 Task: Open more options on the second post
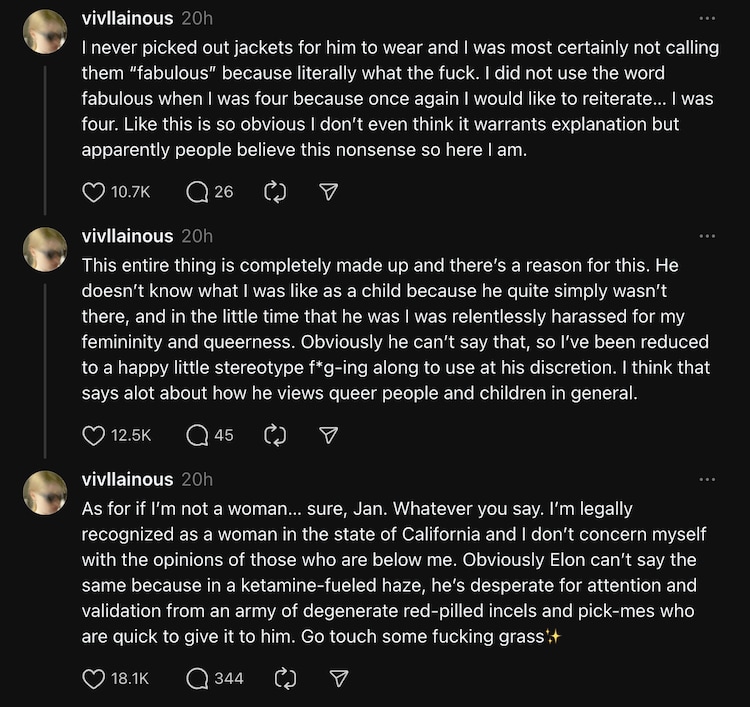click(707, 236)
